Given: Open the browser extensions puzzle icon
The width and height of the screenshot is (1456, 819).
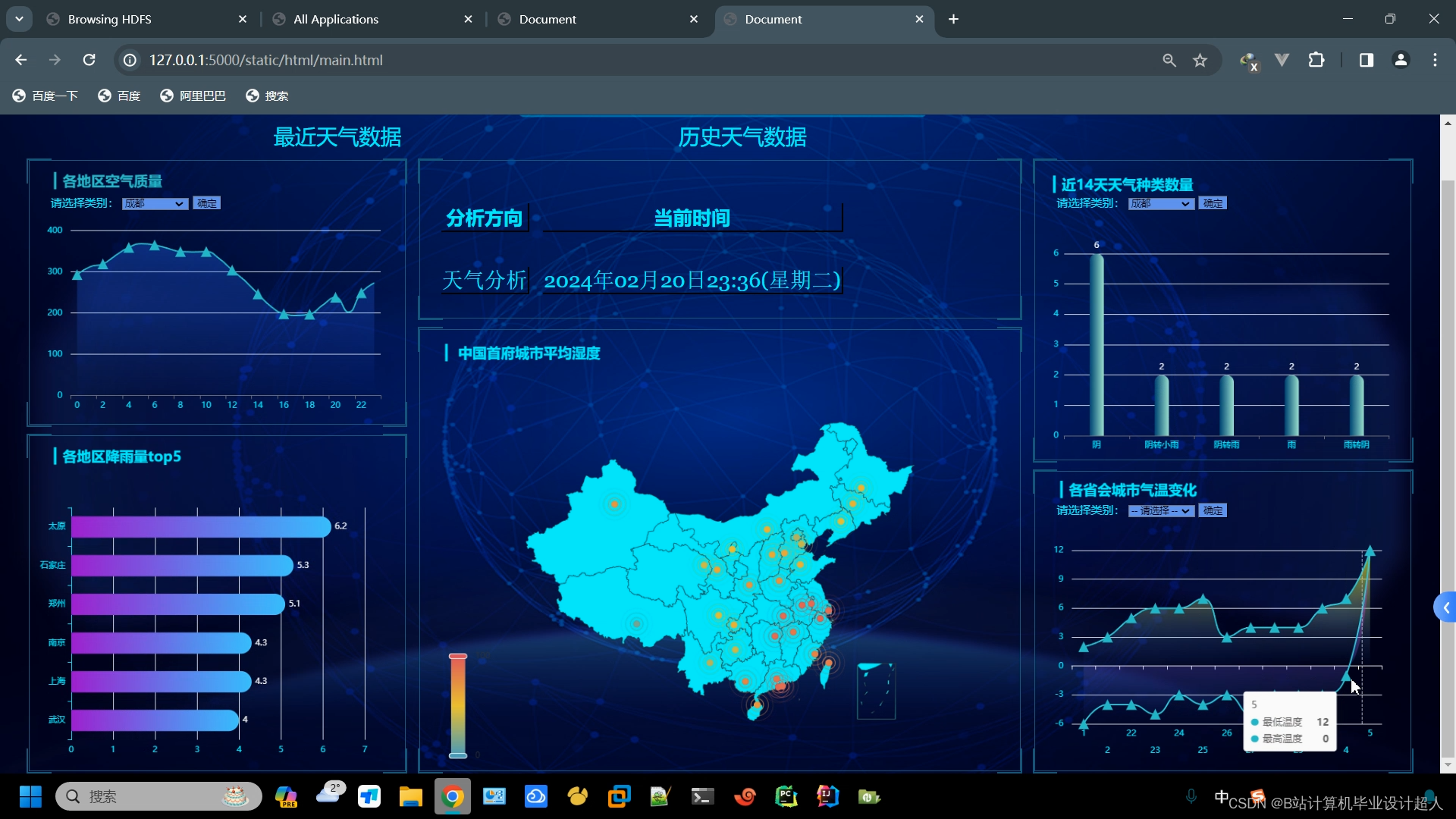Looking at the screenshot, I should tap(1316, 60).
